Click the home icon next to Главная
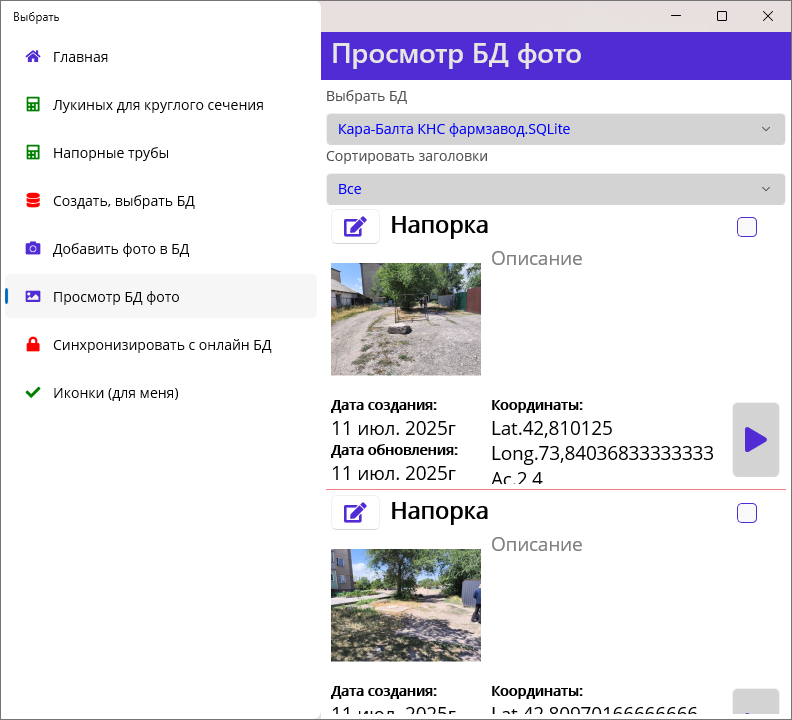792x720 pixels. click(x=33, y=57)
